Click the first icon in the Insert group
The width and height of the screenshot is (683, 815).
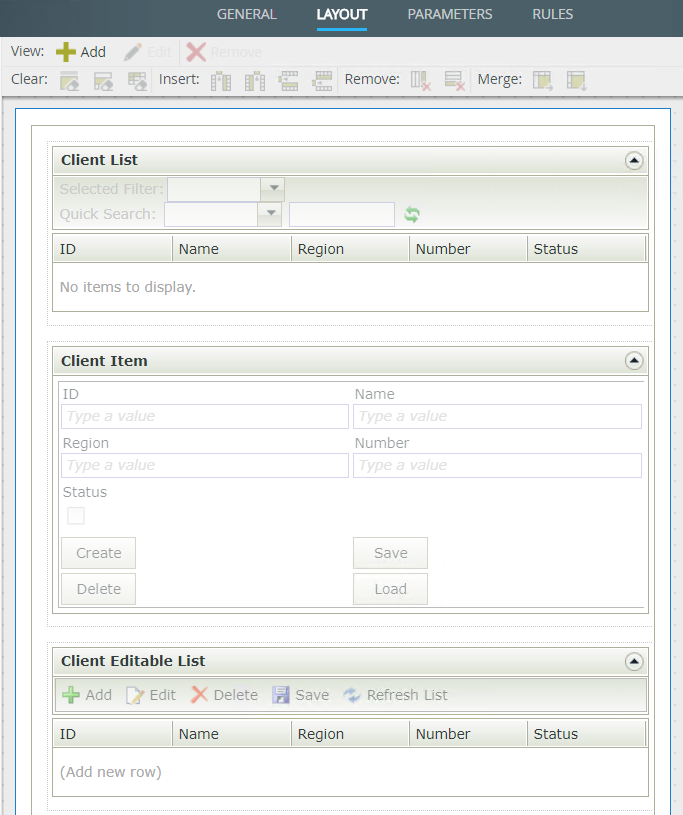click(x=221, y=81)
